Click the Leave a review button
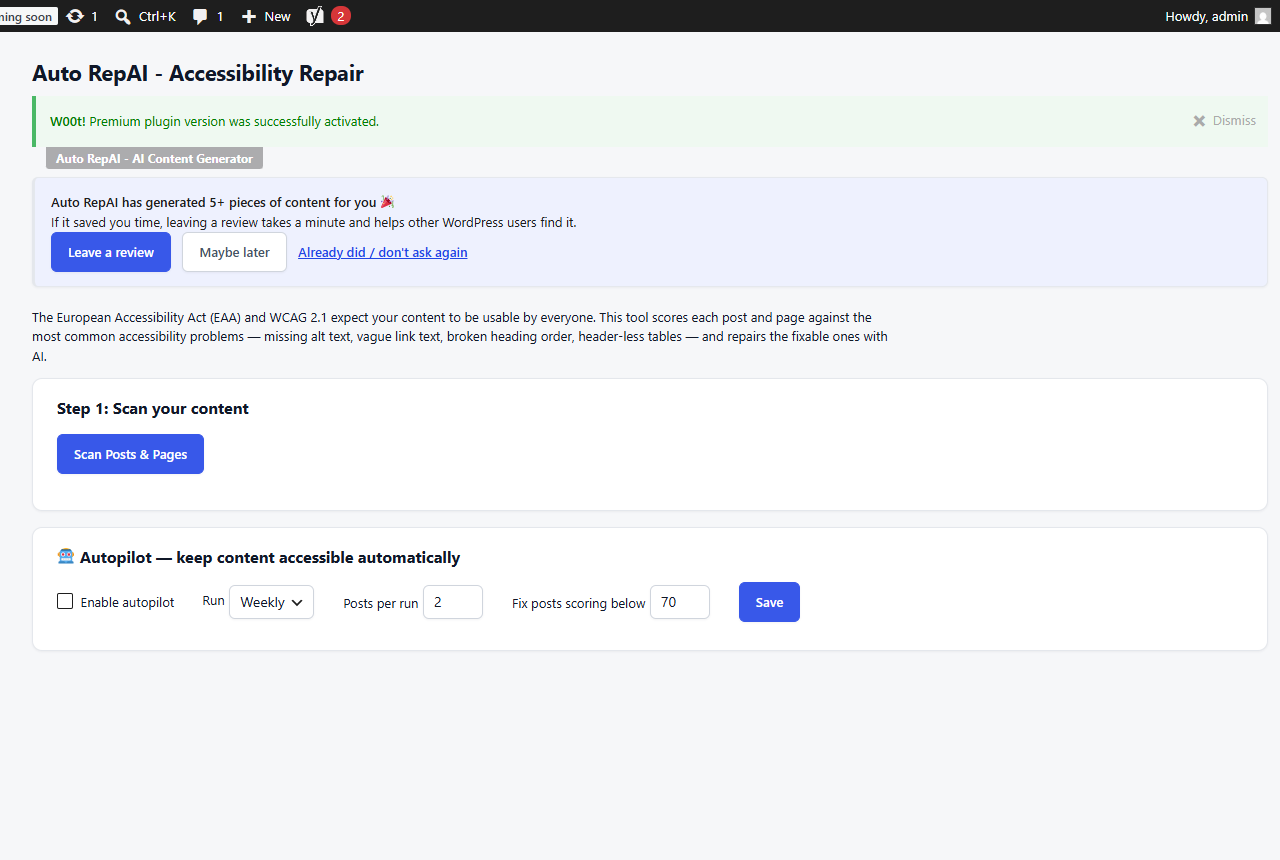This screenshot has width=1280, height=860. tap(111, 252)
